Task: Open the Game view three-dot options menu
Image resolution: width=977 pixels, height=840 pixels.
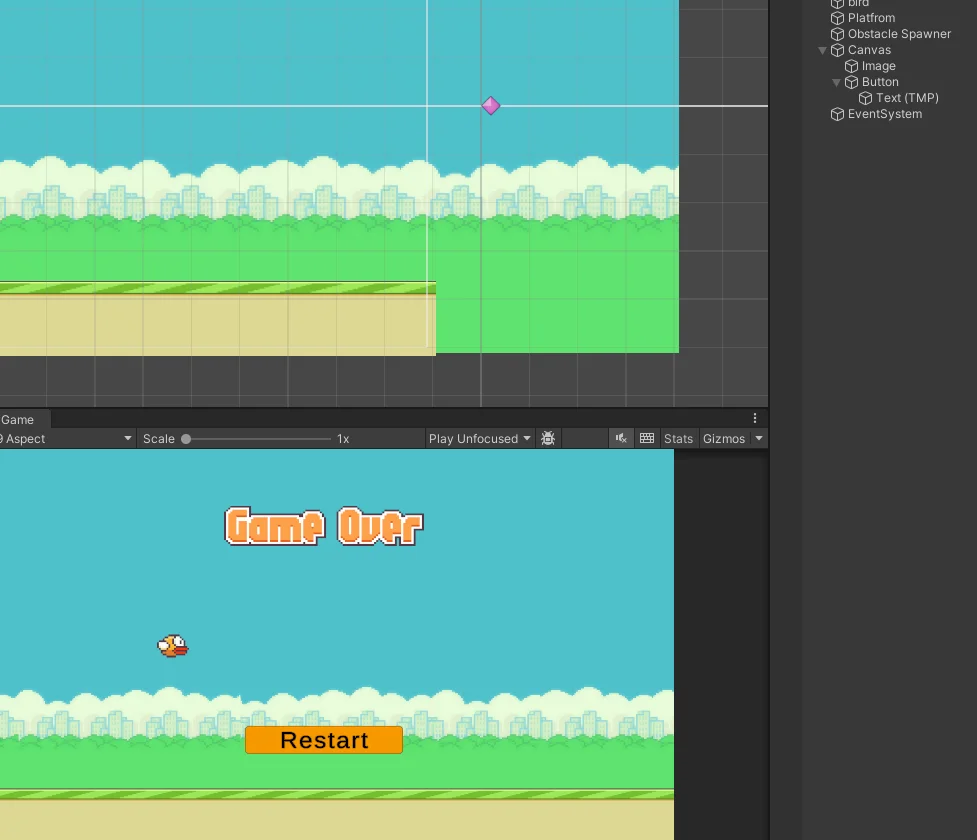Action: 755,418
